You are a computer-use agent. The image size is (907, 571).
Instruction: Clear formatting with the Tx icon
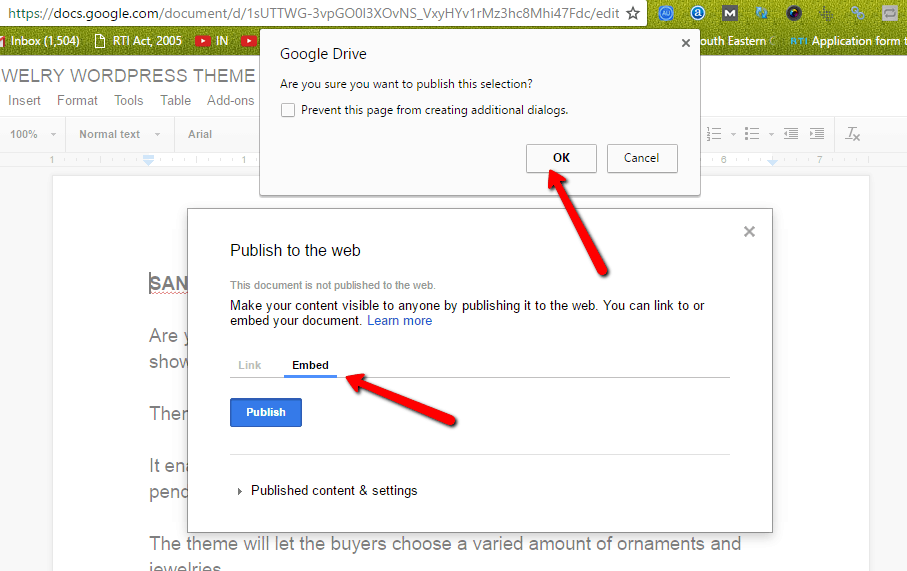853,134
